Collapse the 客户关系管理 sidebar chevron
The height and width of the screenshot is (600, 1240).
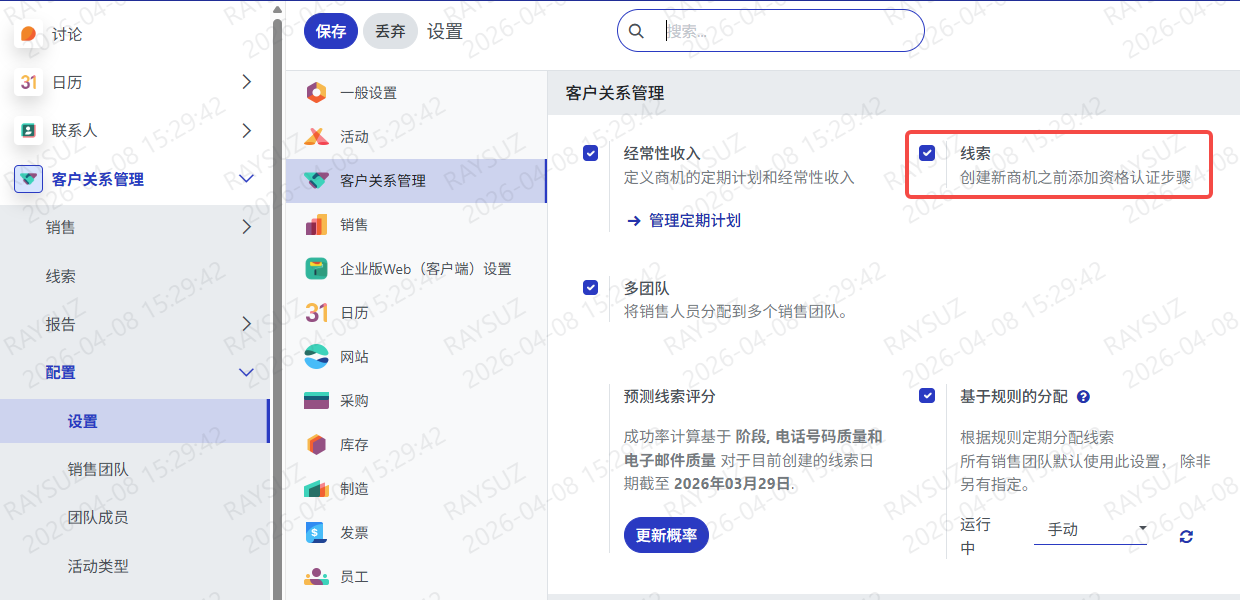click(247, 179)
